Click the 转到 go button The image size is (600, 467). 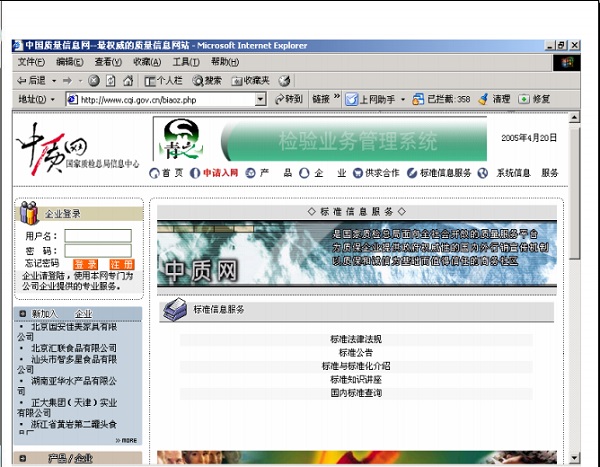click(289, 100)
